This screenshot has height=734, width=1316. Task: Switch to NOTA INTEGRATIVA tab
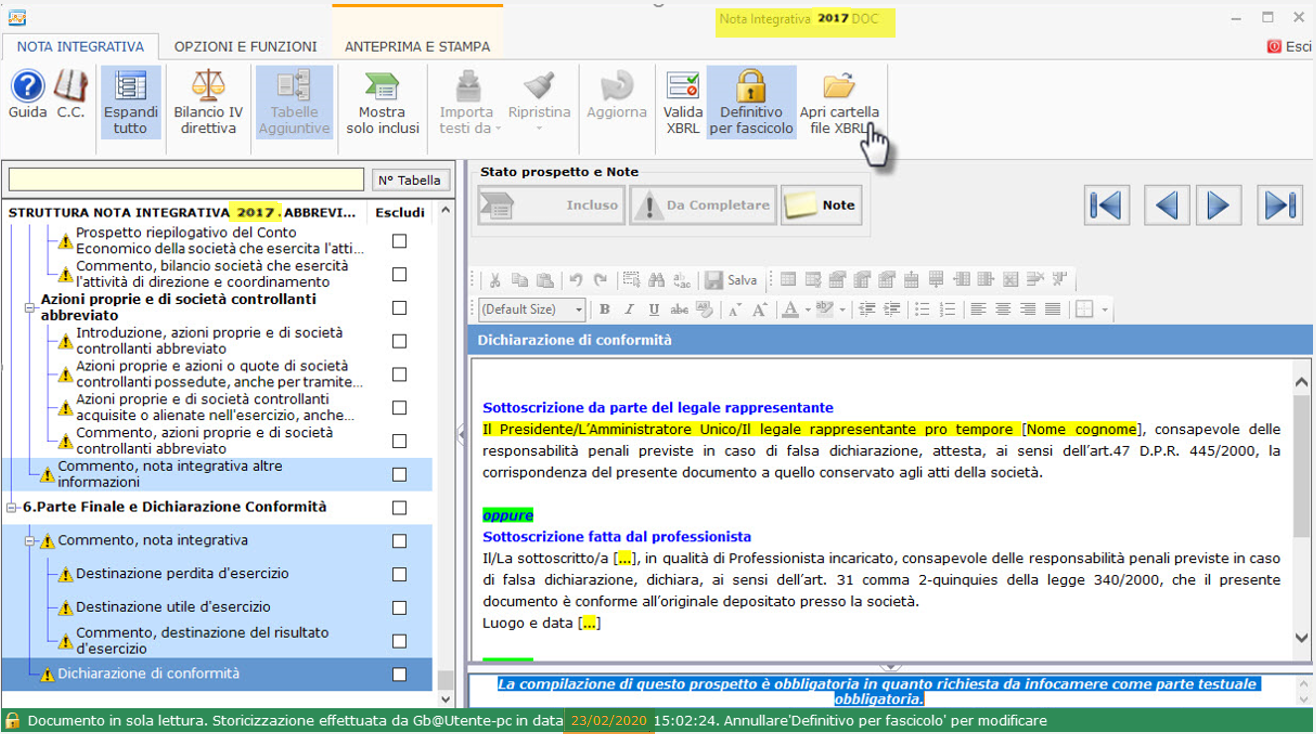(x=81, y=46)
